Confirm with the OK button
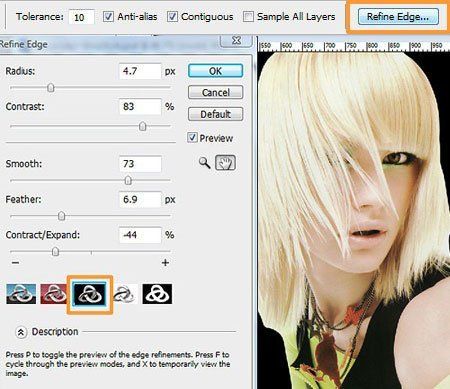 215,71
